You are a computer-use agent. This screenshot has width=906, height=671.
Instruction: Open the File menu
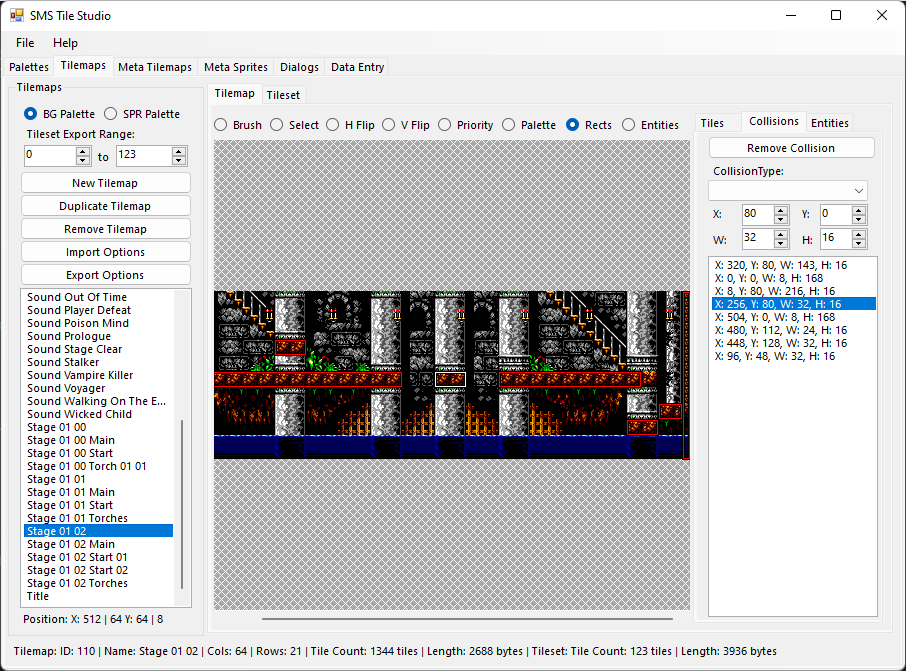25,43
